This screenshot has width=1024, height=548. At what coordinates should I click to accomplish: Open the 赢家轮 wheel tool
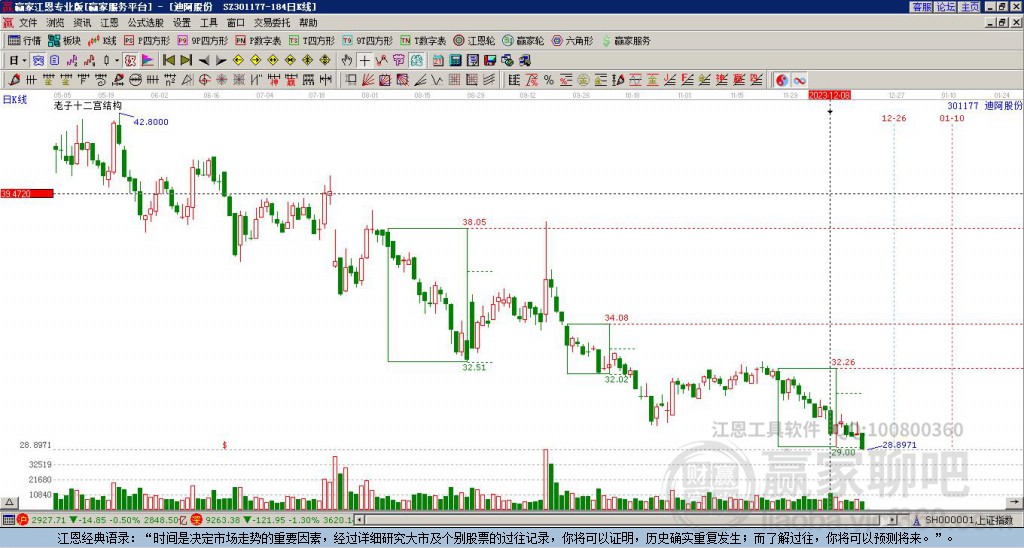[x=524, y=40]
